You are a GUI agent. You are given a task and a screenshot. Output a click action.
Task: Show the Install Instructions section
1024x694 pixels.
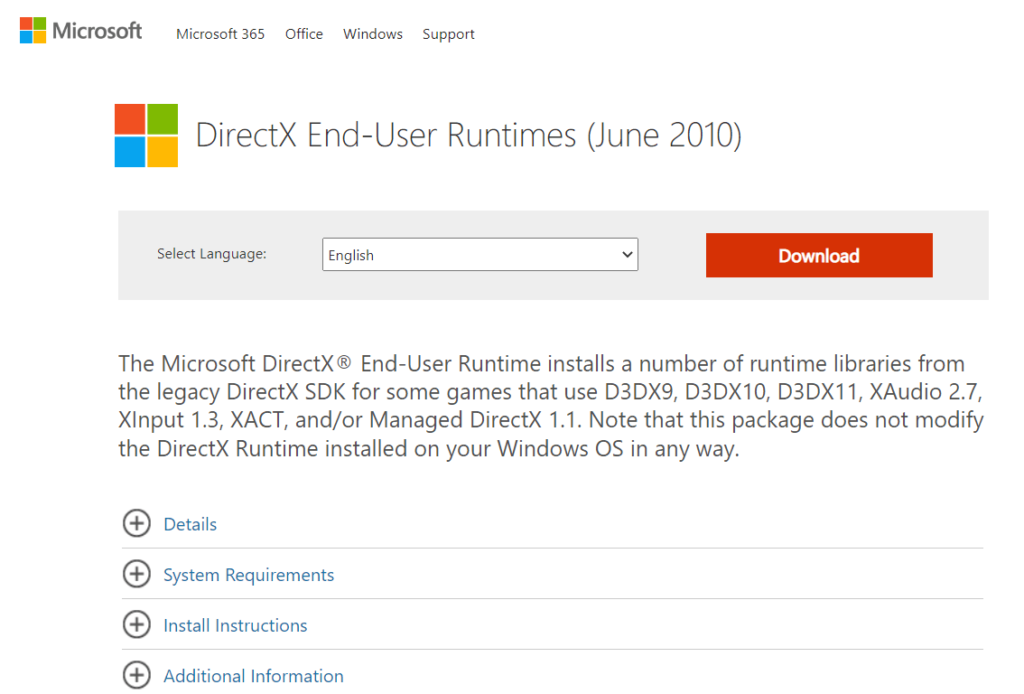pyautogui.click(x=235, y=626)
